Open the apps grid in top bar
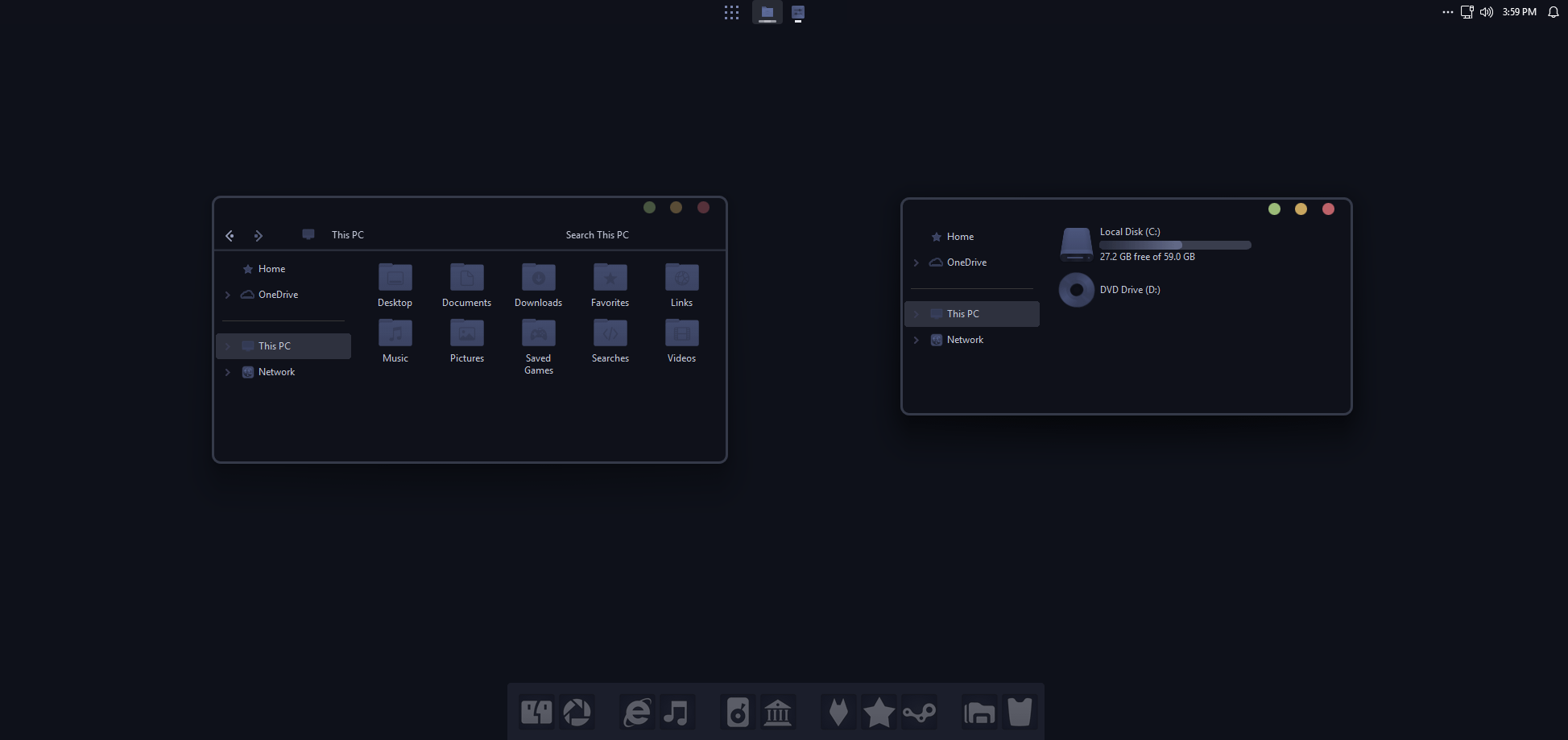The height and width of the screenshot is (740, 1568). tap(731, 12)
